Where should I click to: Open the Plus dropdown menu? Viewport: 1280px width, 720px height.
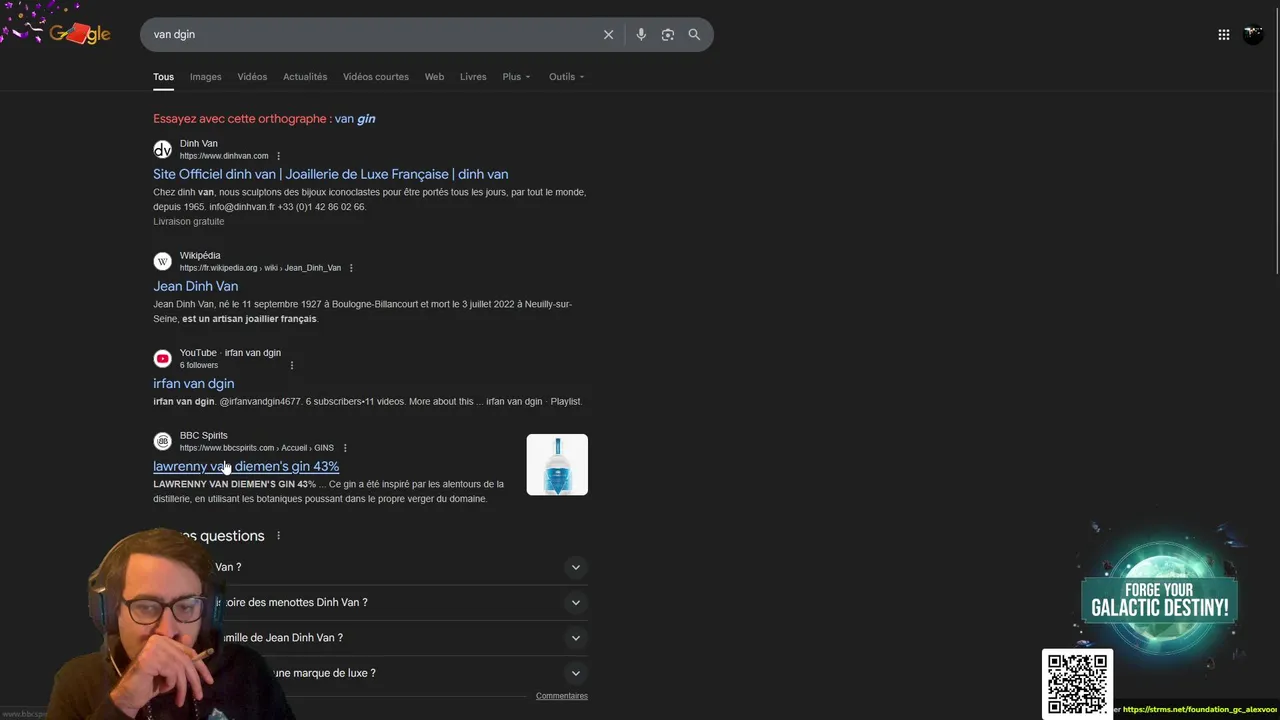516,77
